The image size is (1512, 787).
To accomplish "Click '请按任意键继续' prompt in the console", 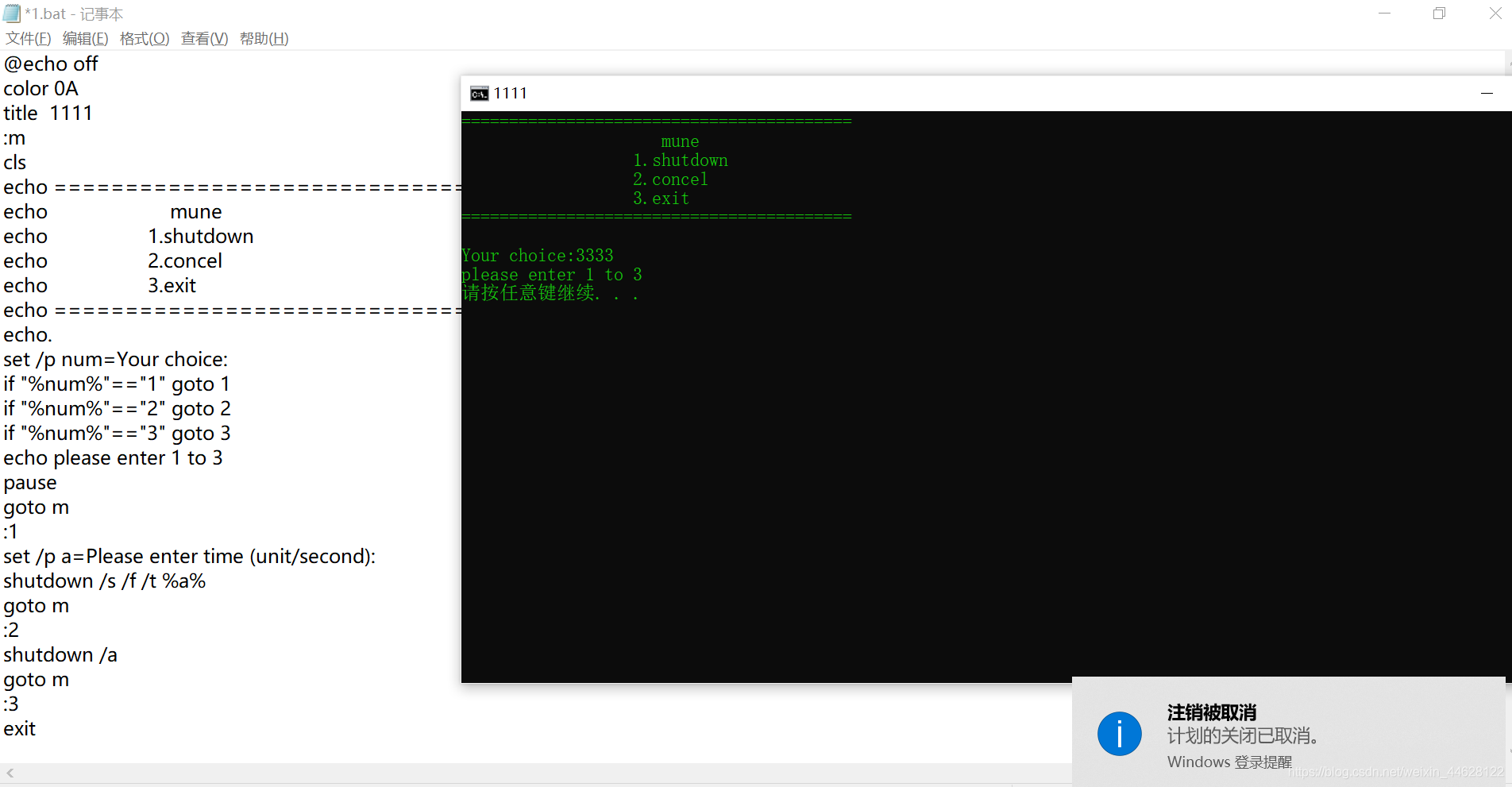I will (x=550, y=293).
